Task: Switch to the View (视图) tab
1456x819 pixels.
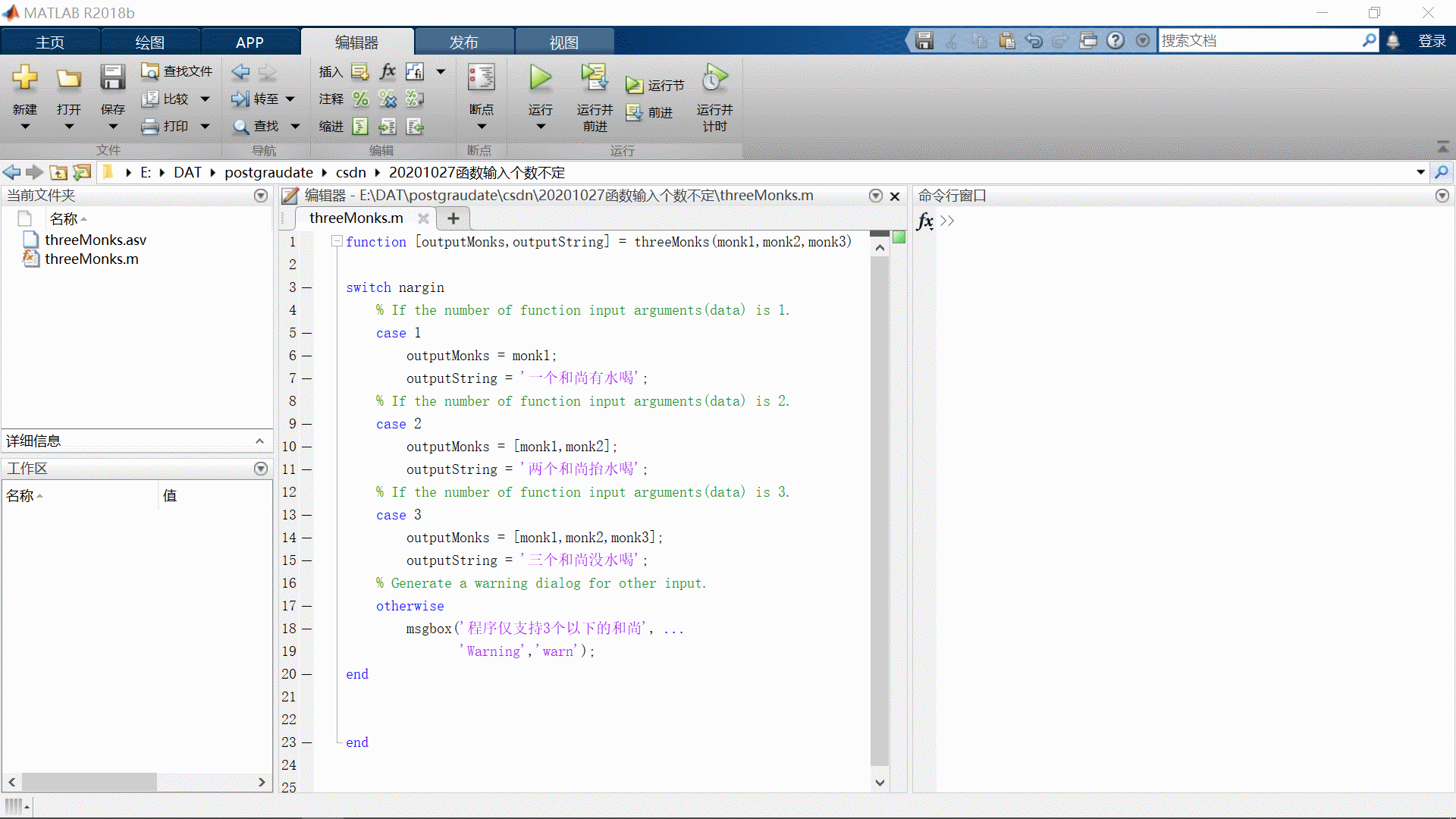Action: [x=564, y=42]
